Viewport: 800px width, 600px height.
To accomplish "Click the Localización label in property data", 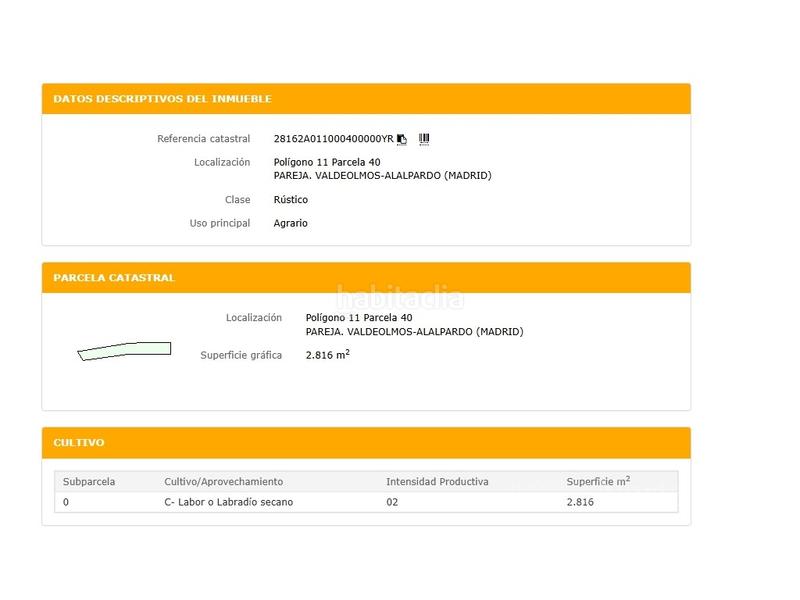I will [220, 162].
